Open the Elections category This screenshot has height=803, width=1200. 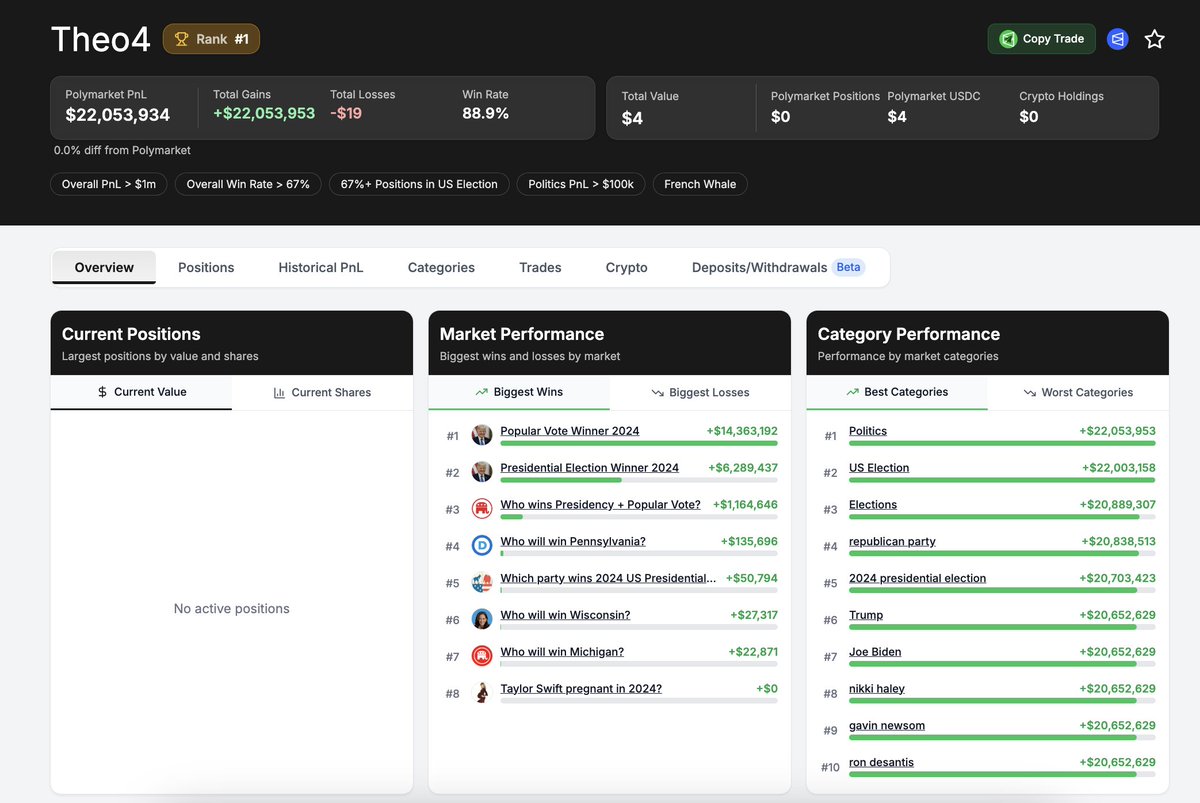coord(873,505)
